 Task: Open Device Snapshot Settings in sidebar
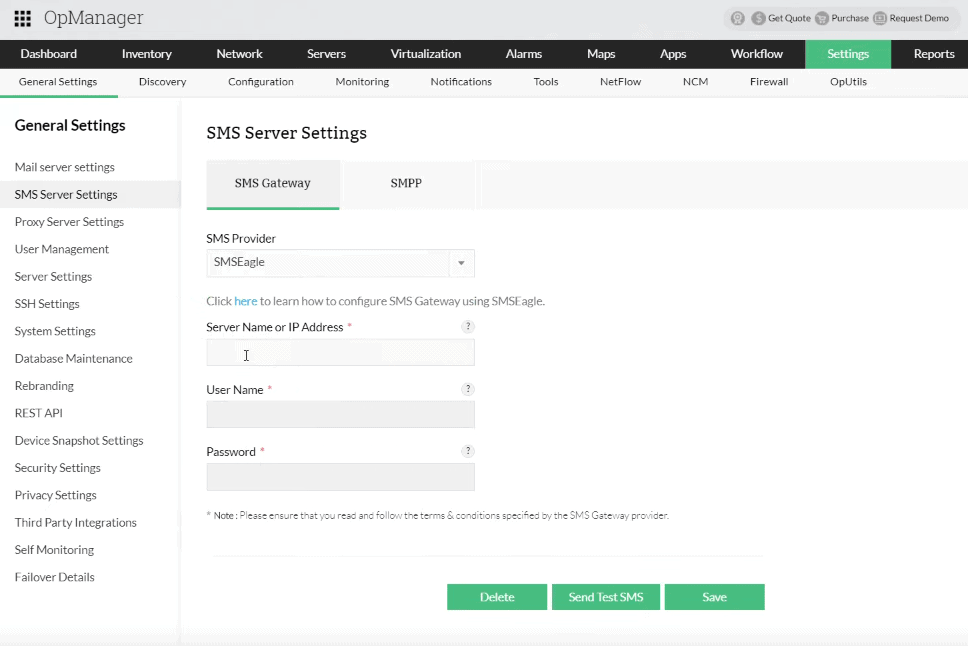tap(79, 440)
